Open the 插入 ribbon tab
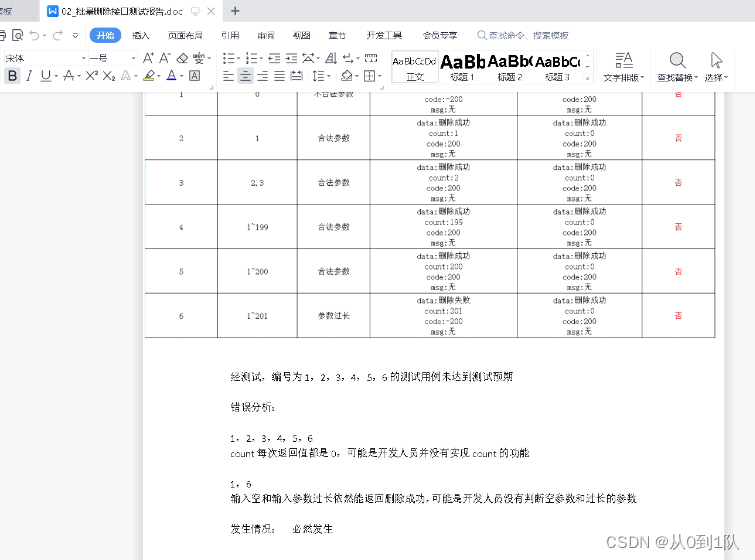 point(141,35)
